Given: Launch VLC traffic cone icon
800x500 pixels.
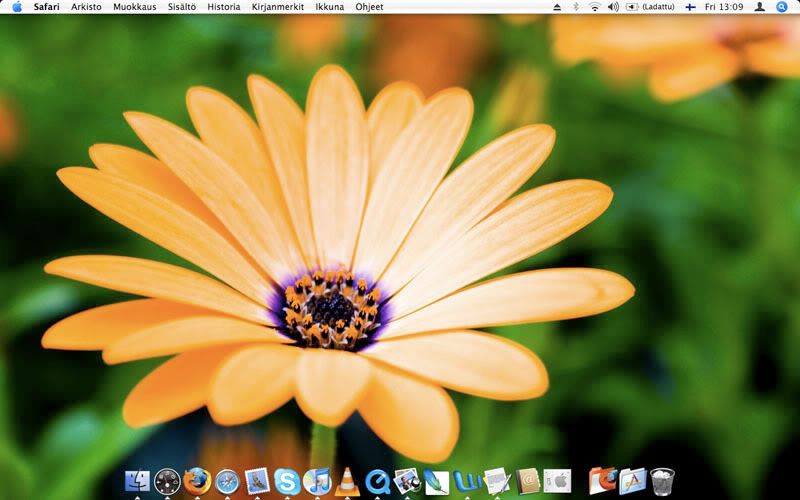Looking at the screenshot, I should pyautogui.click(x=347, y=482).
